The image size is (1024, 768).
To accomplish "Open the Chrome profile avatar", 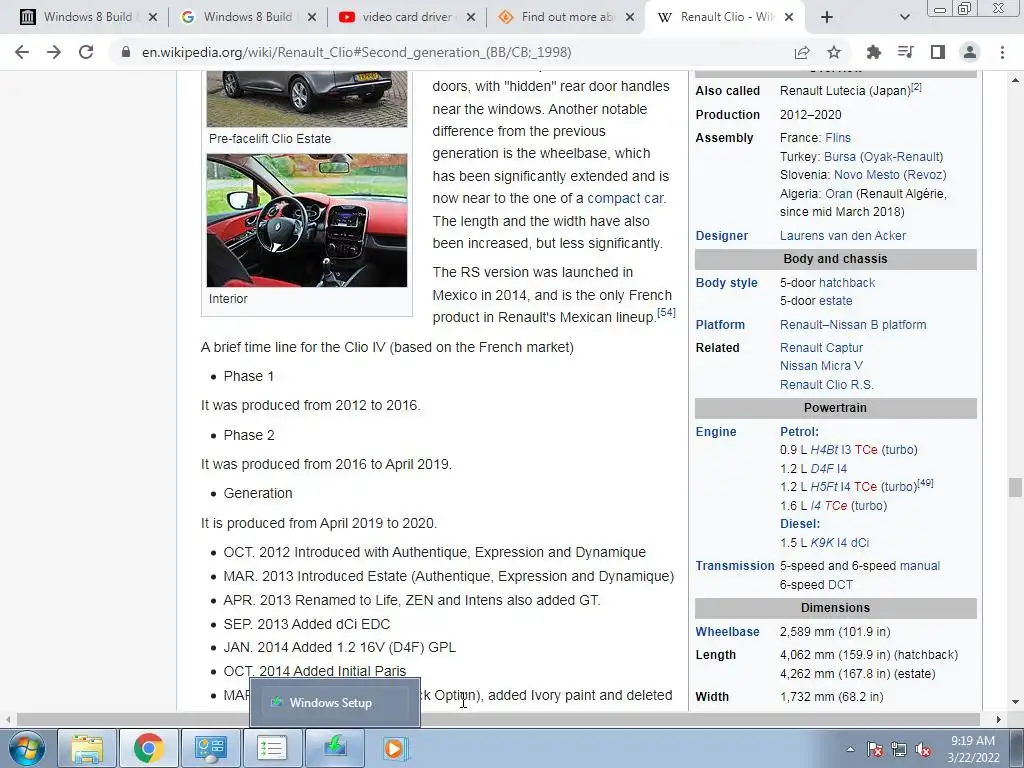I will 970,52.
